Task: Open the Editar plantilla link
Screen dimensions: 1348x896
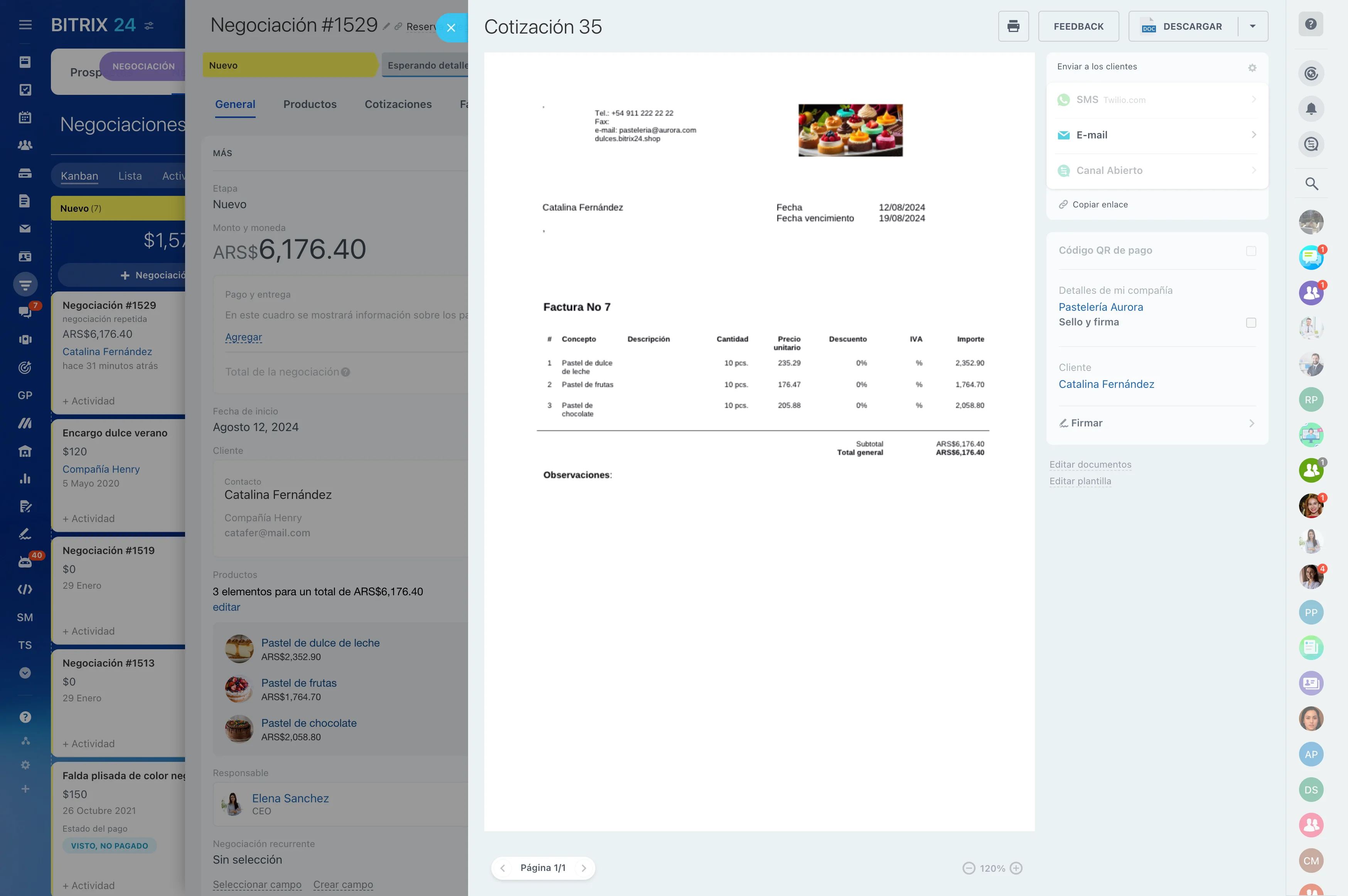Action: [x=1080, y=481]
